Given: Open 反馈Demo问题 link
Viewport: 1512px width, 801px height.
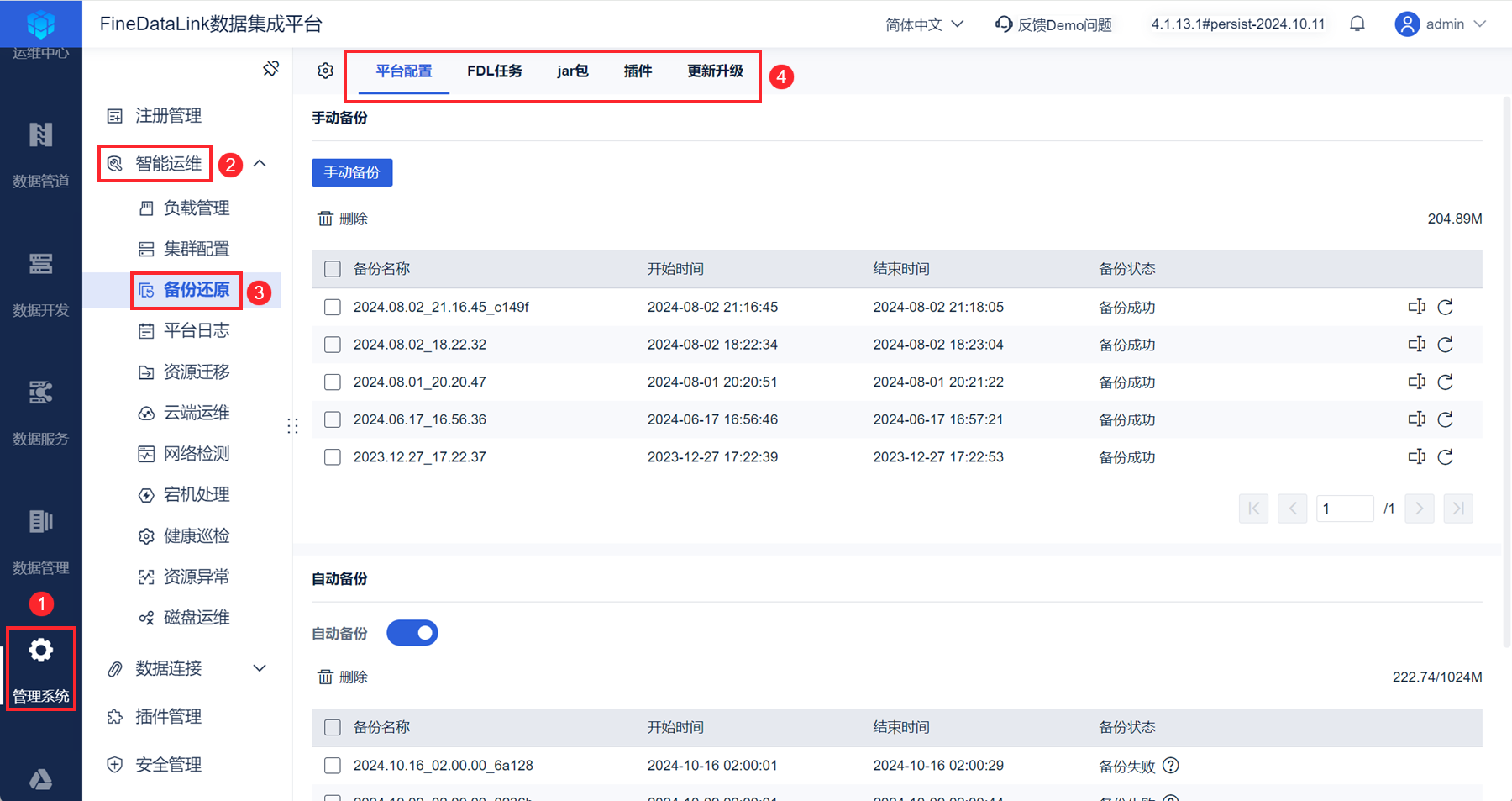Looking at the screenshot, I should coord(1053,24).
